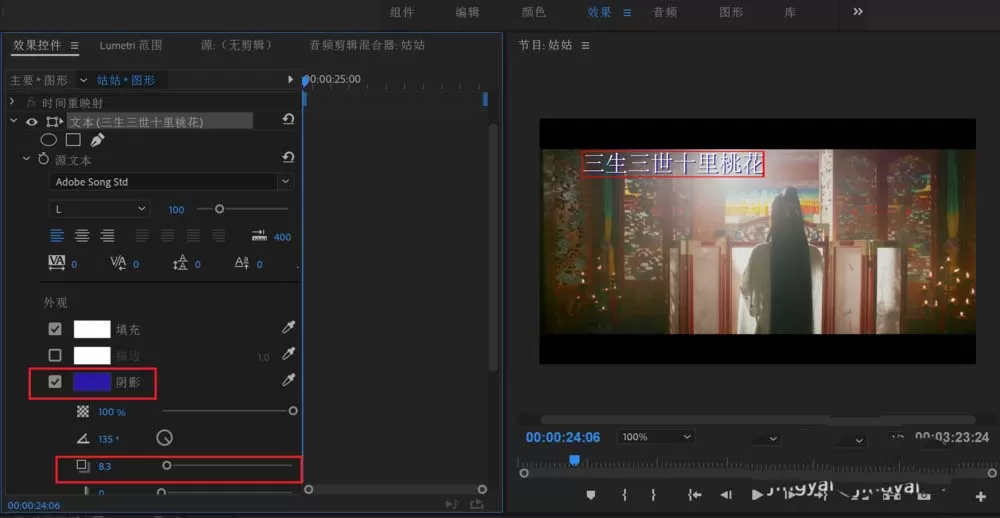The width and height of the screenshot is (1000, 518).
Task: Open the 100% zoom level dropdown
Action: (x=655, y=437)
